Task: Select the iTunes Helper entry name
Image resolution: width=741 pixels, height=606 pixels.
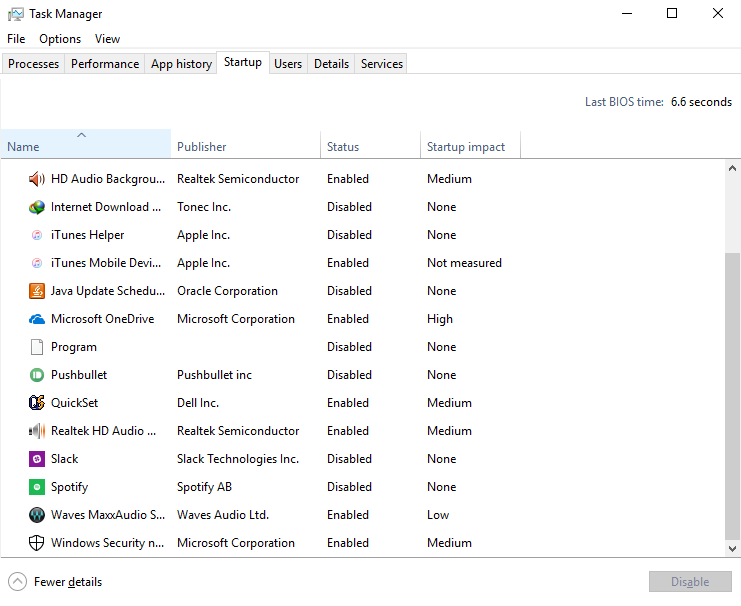Action: tap(87, 235)
